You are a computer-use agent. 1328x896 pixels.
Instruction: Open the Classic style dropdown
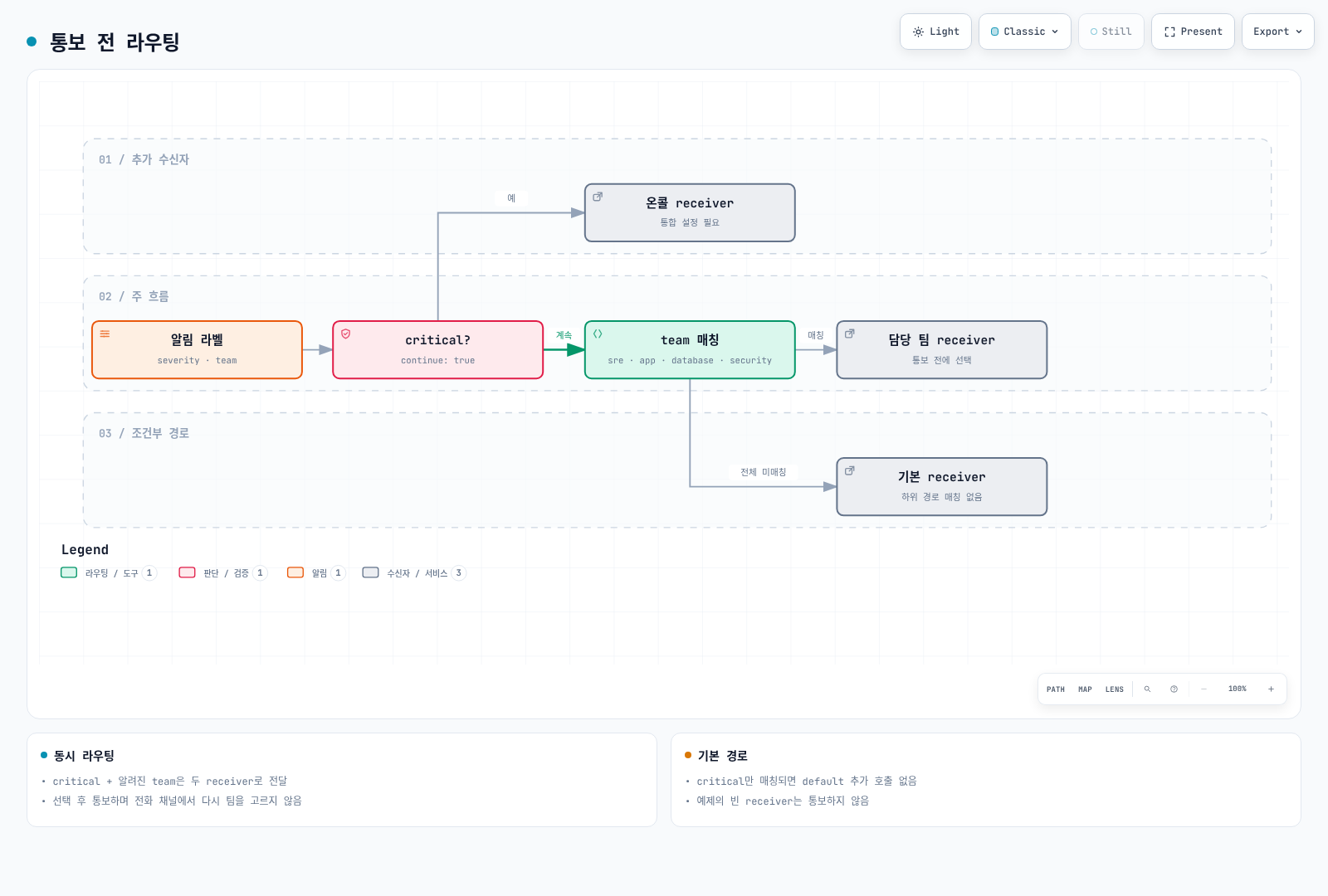(1025, 32)
